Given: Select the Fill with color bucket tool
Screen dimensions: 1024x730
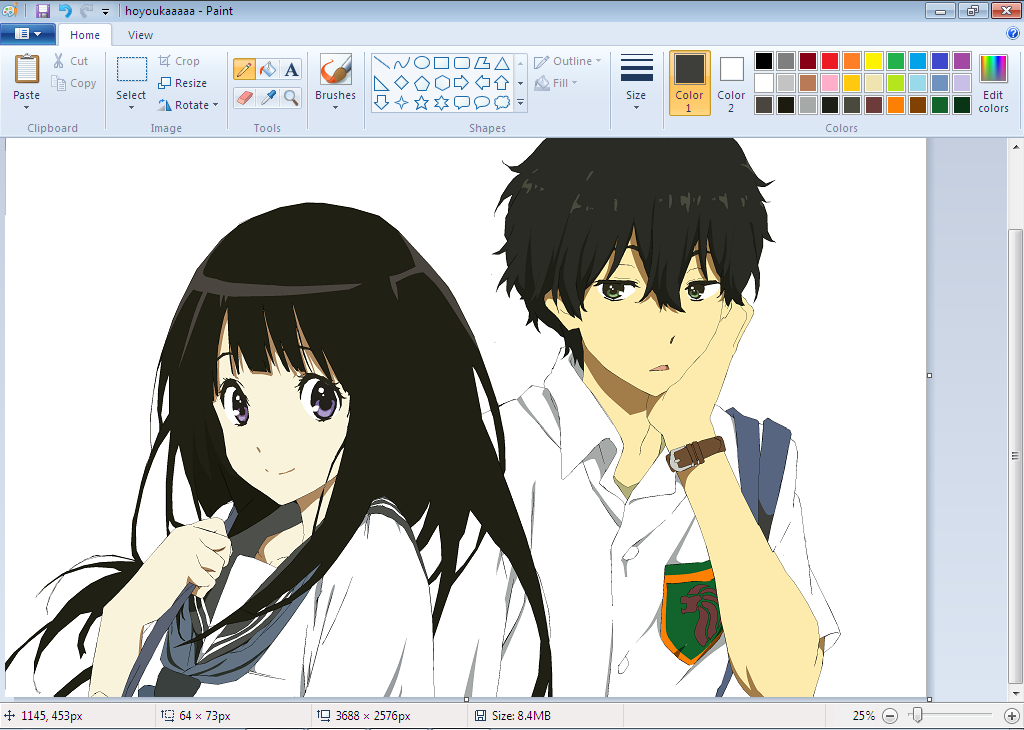Looking at the screenshot, I should (x=268, y=69).
